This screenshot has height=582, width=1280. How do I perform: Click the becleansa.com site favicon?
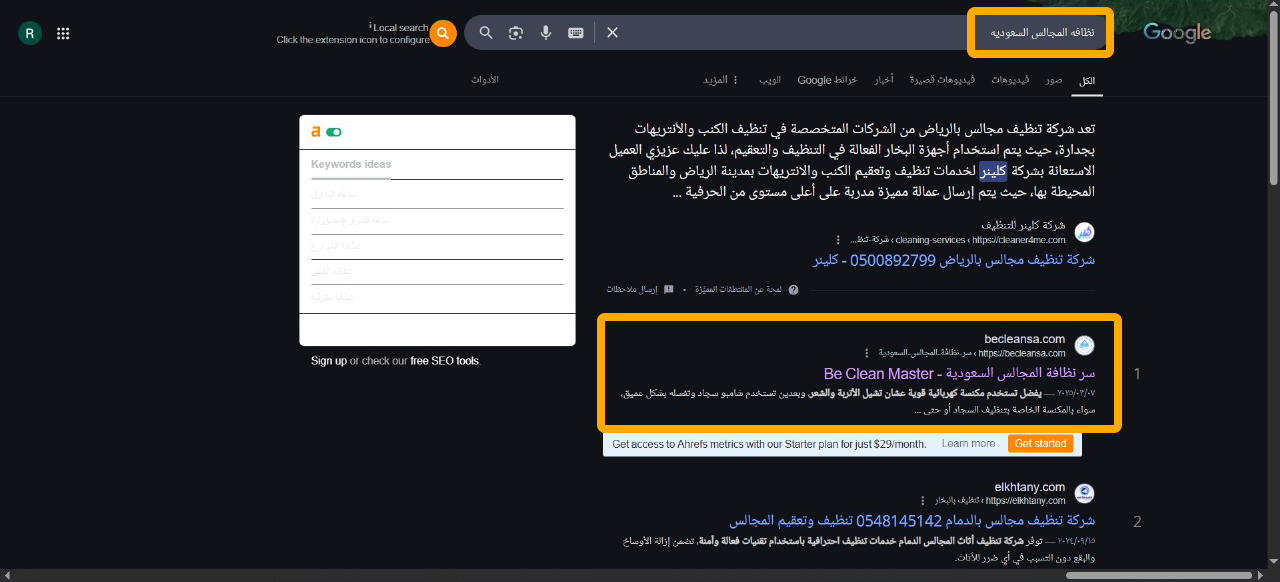(x=1084, y=346)
